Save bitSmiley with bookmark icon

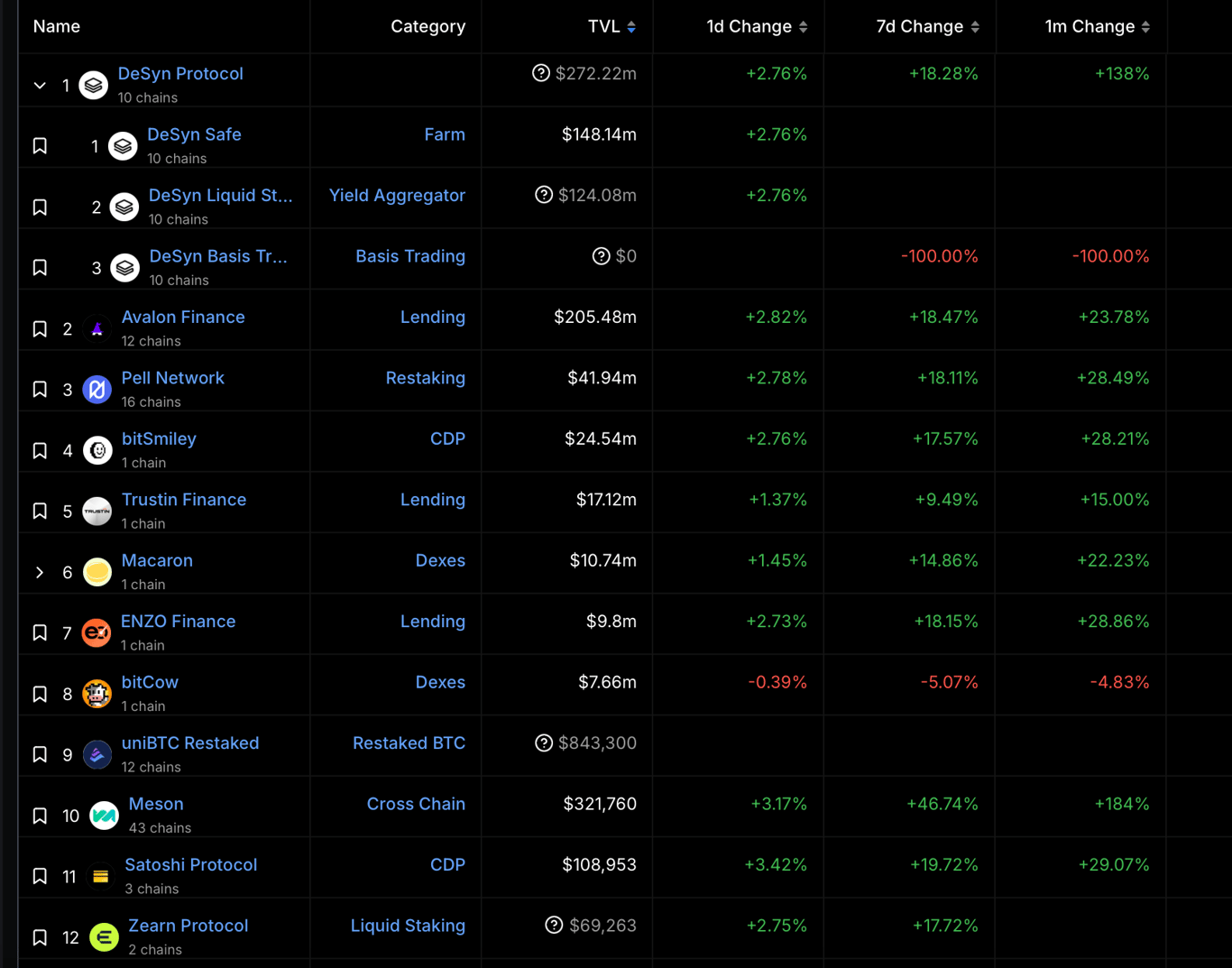pos(40,450)
